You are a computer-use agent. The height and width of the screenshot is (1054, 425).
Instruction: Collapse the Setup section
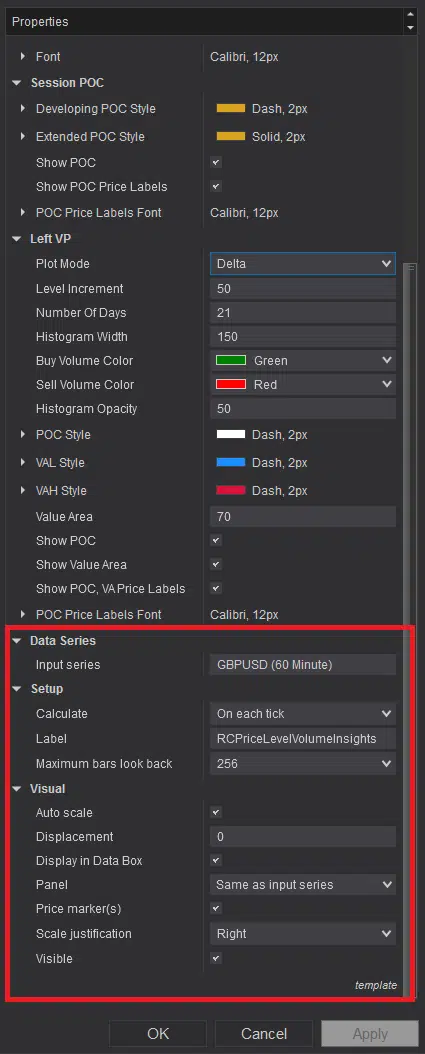point(17,689)
